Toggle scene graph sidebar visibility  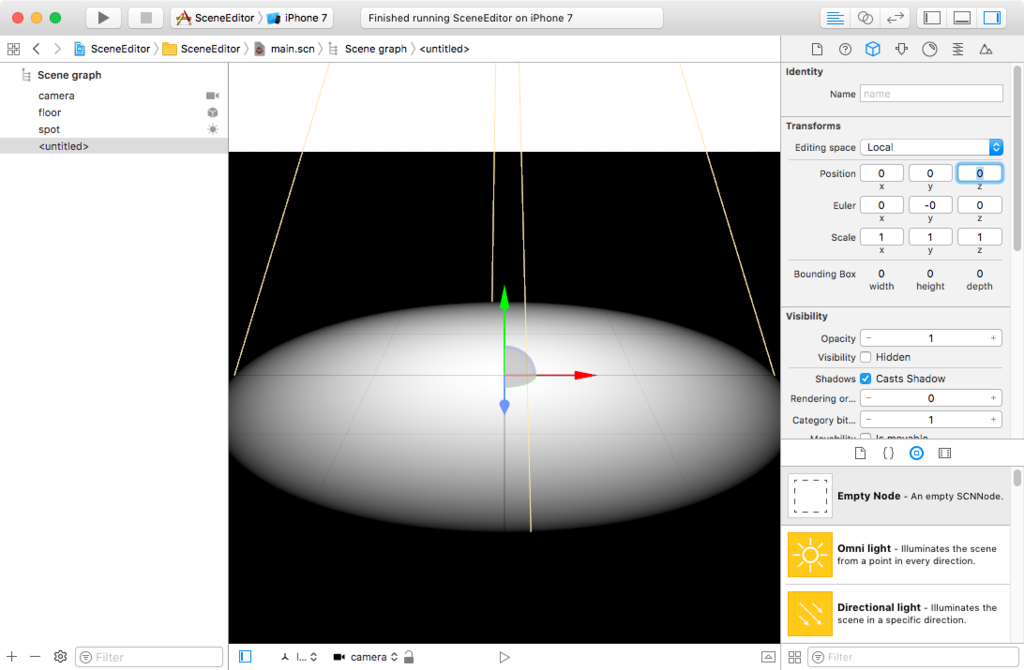click(245, 657)
